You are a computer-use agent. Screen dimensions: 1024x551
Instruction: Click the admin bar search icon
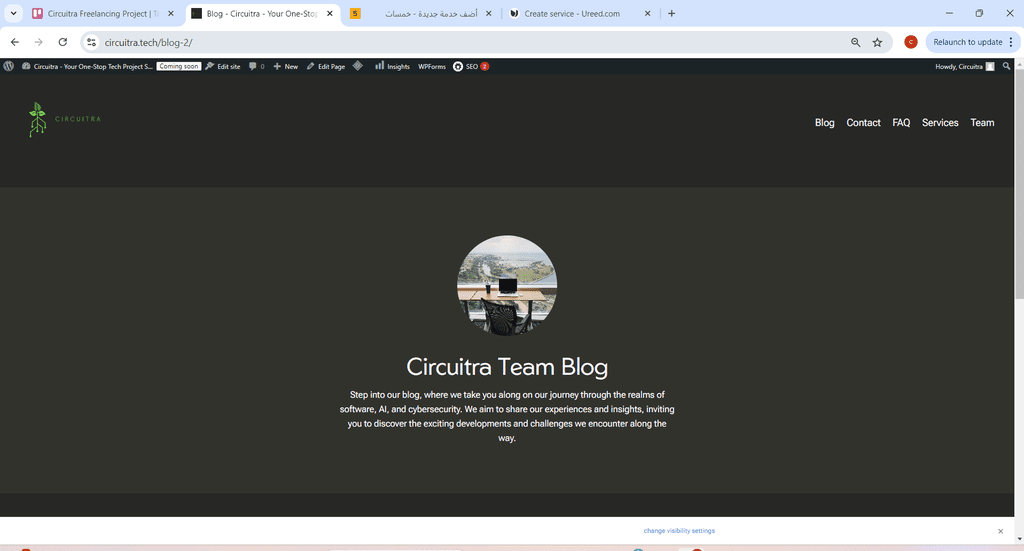coord(1006,66)
